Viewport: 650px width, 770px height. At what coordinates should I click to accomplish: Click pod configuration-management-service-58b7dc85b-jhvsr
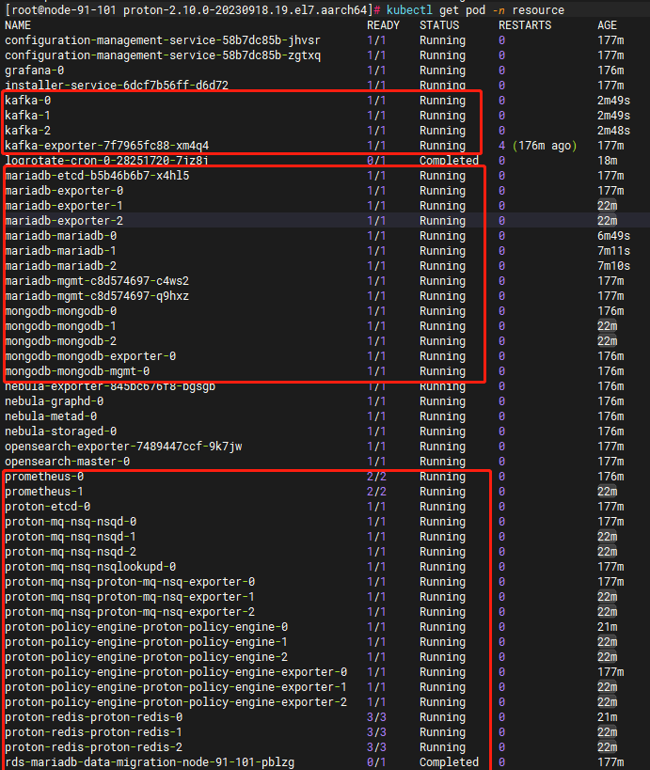162,40
